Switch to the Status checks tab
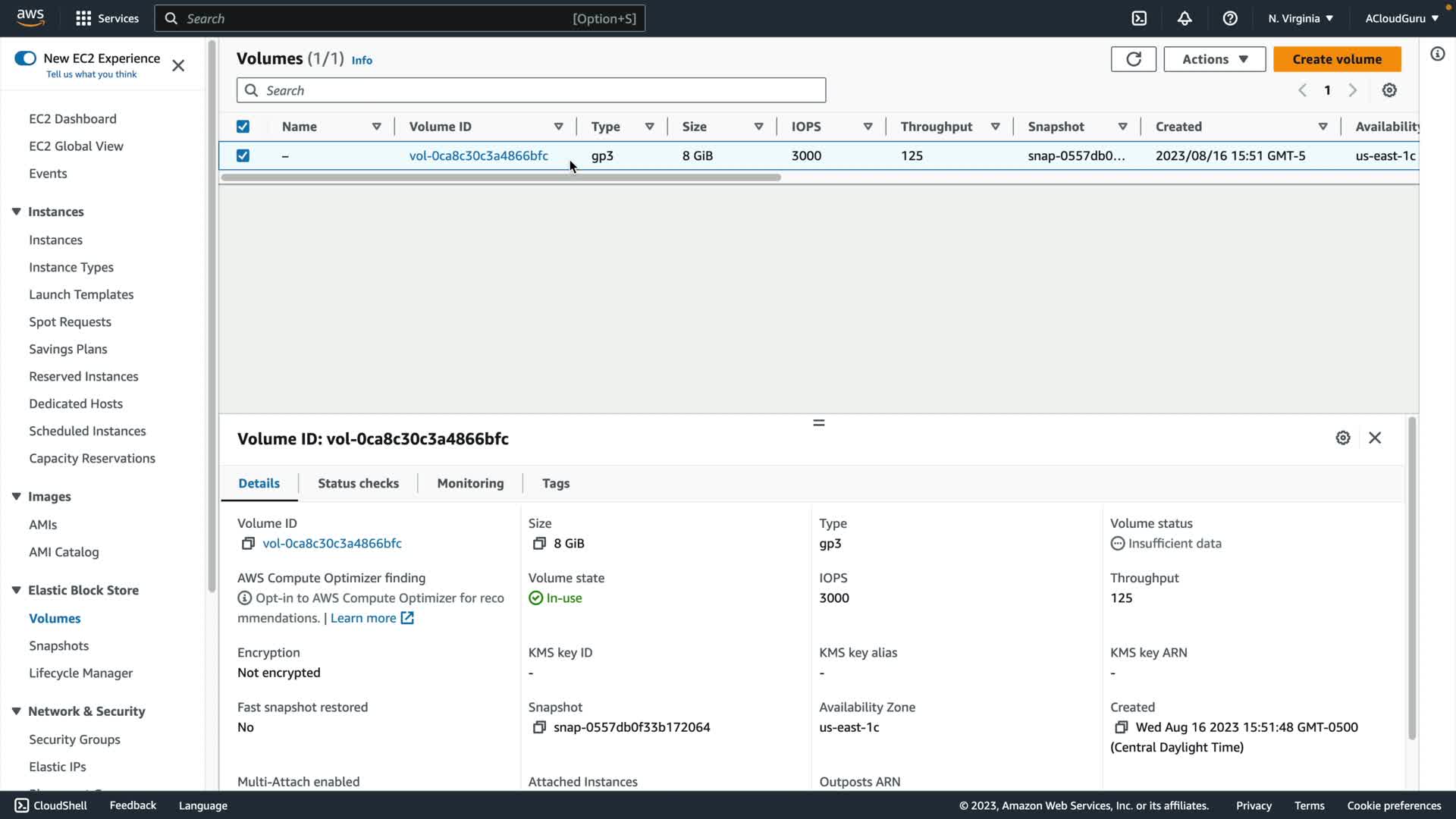 click(x=358, y=484)
